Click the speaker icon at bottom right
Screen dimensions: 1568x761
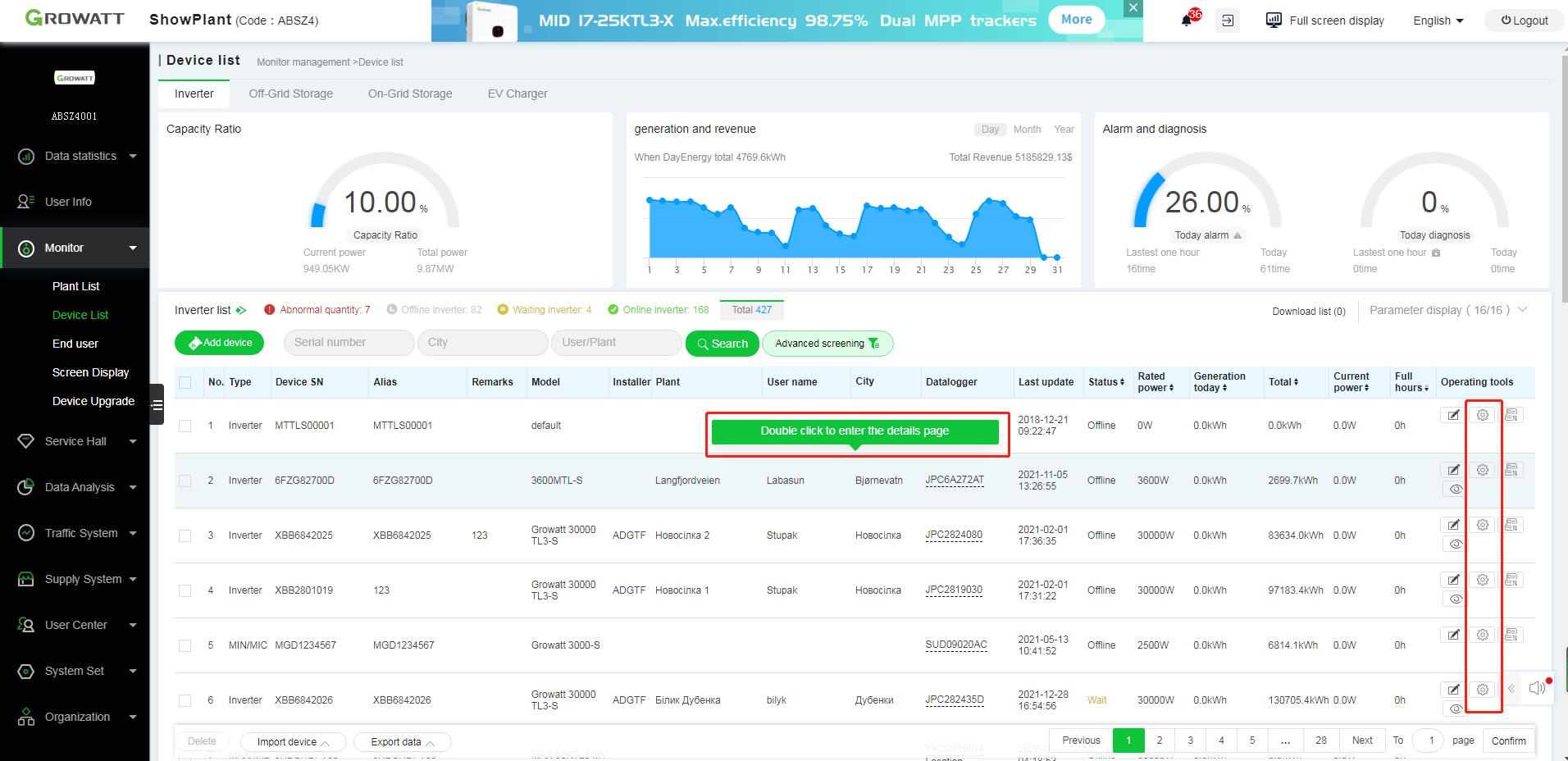pyautogui.click(x=1538, y=688)
